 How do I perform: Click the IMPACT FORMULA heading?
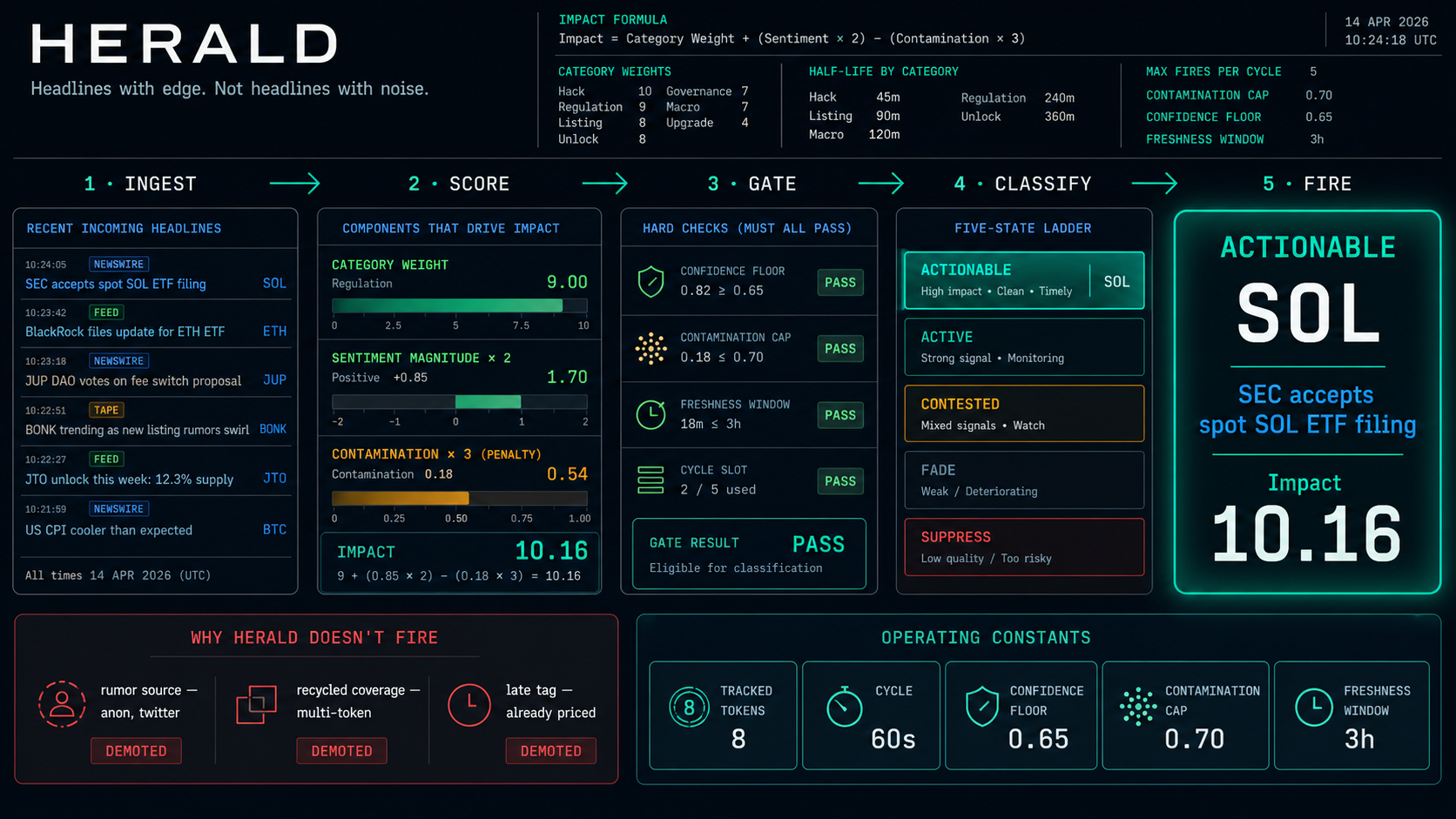click(612, 19)
